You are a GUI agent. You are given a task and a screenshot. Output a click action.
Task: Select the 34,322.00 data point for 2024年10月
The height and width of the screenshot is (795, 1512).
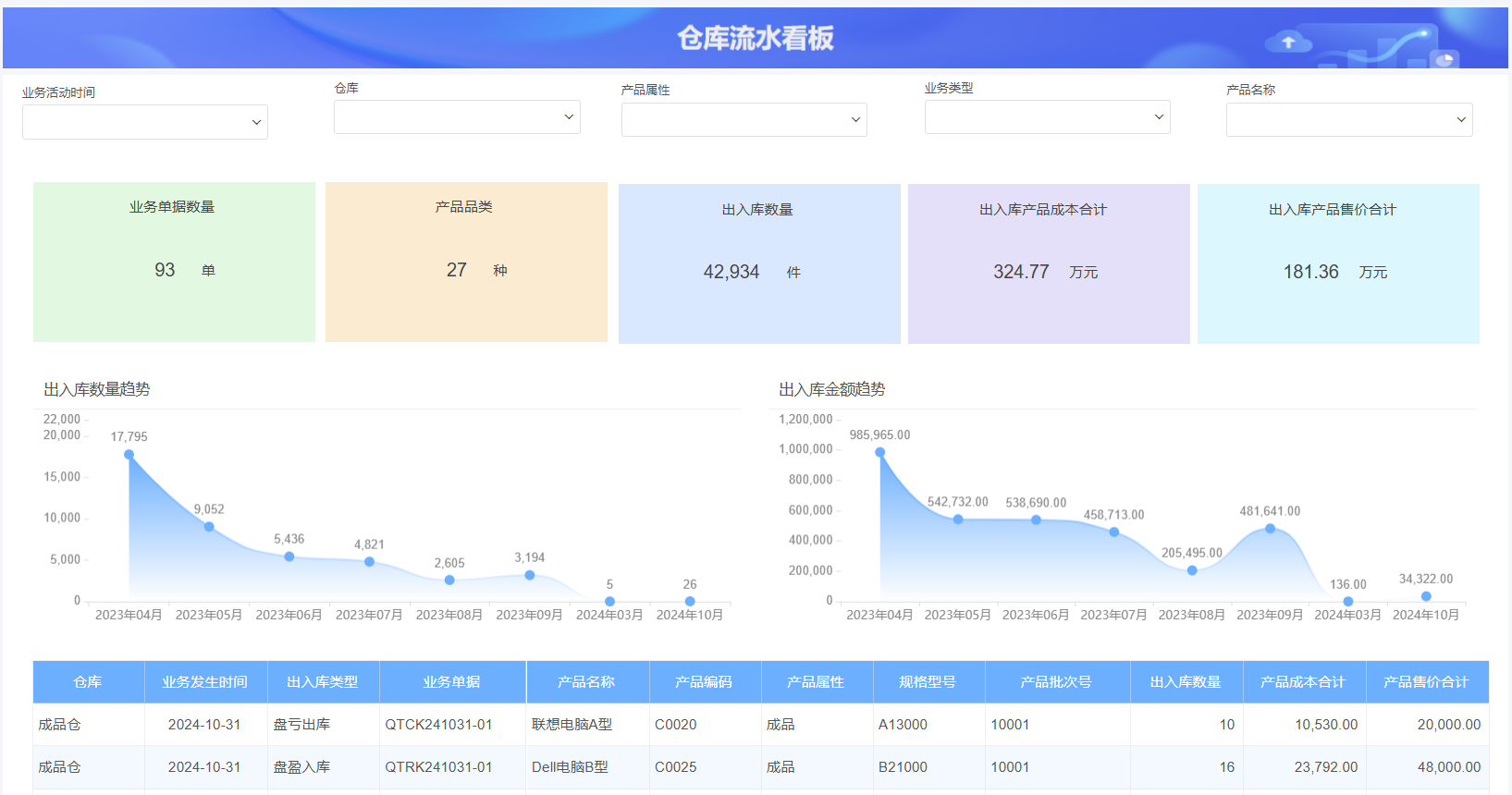(x=1425, y=596)
